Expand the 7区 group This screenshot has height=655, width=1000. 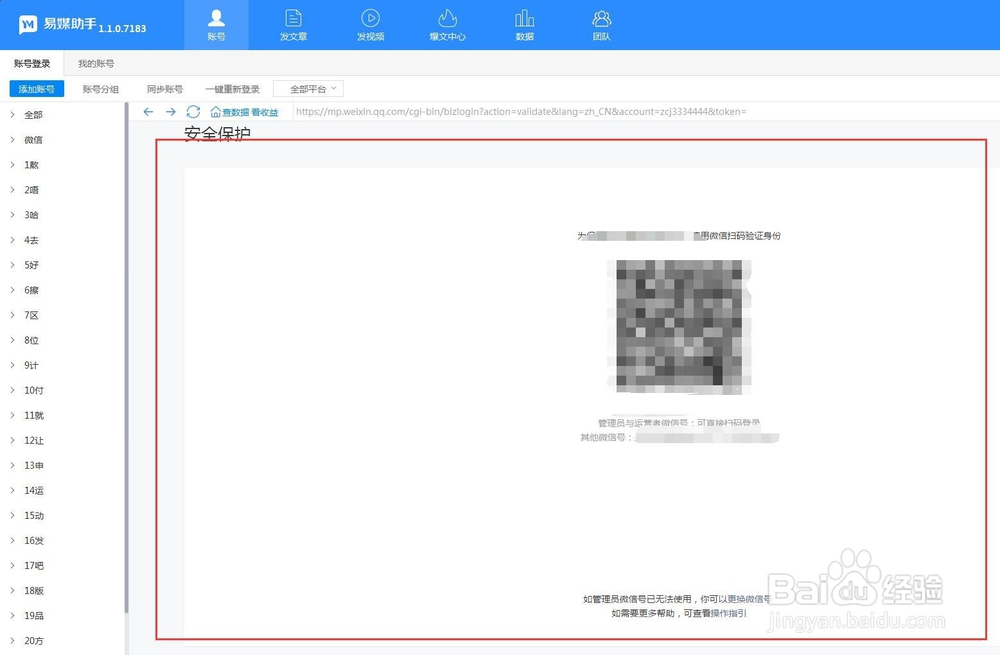[12, 315]
